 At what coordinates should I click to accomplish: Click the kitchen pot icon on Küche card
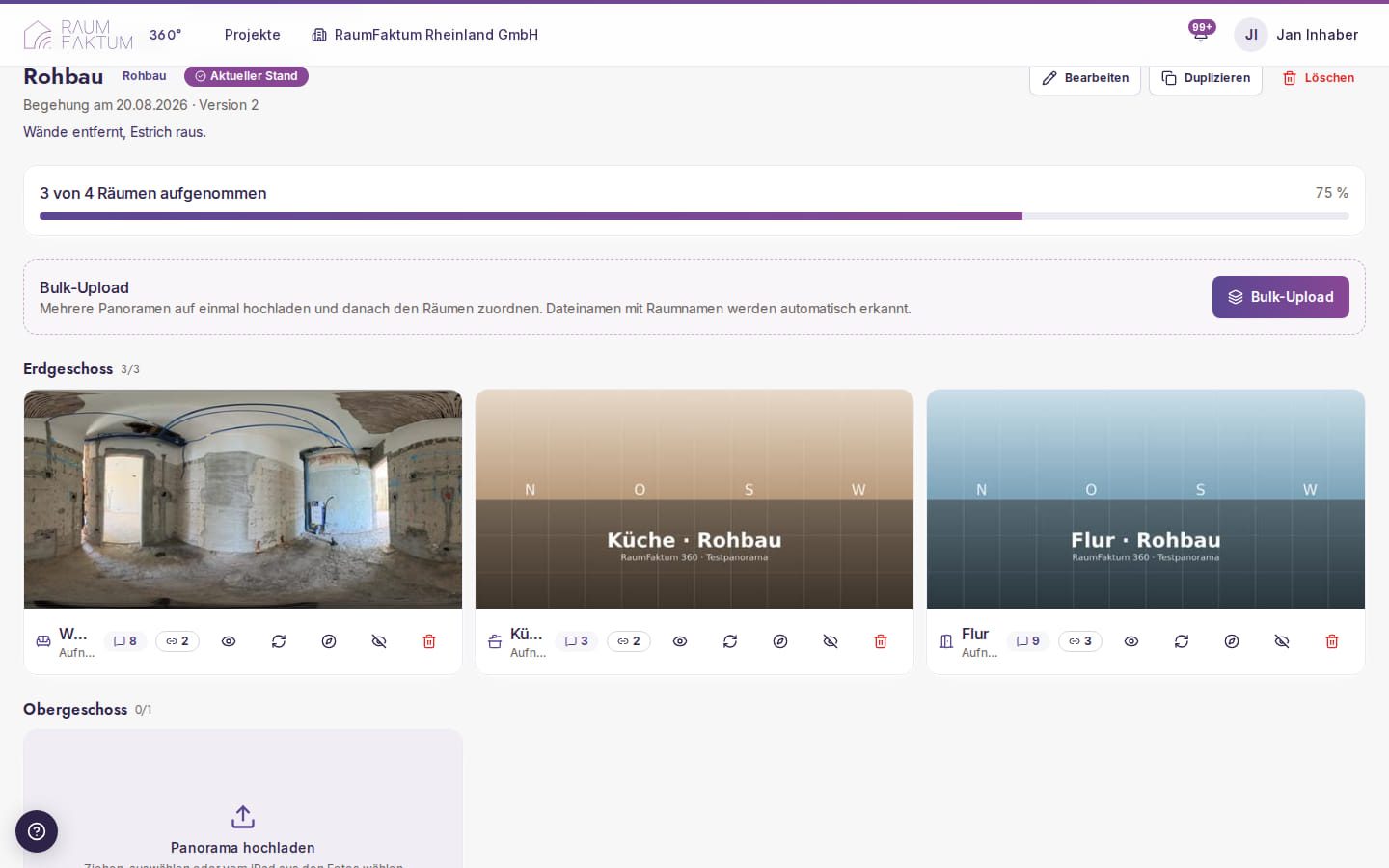click(495, 641)
